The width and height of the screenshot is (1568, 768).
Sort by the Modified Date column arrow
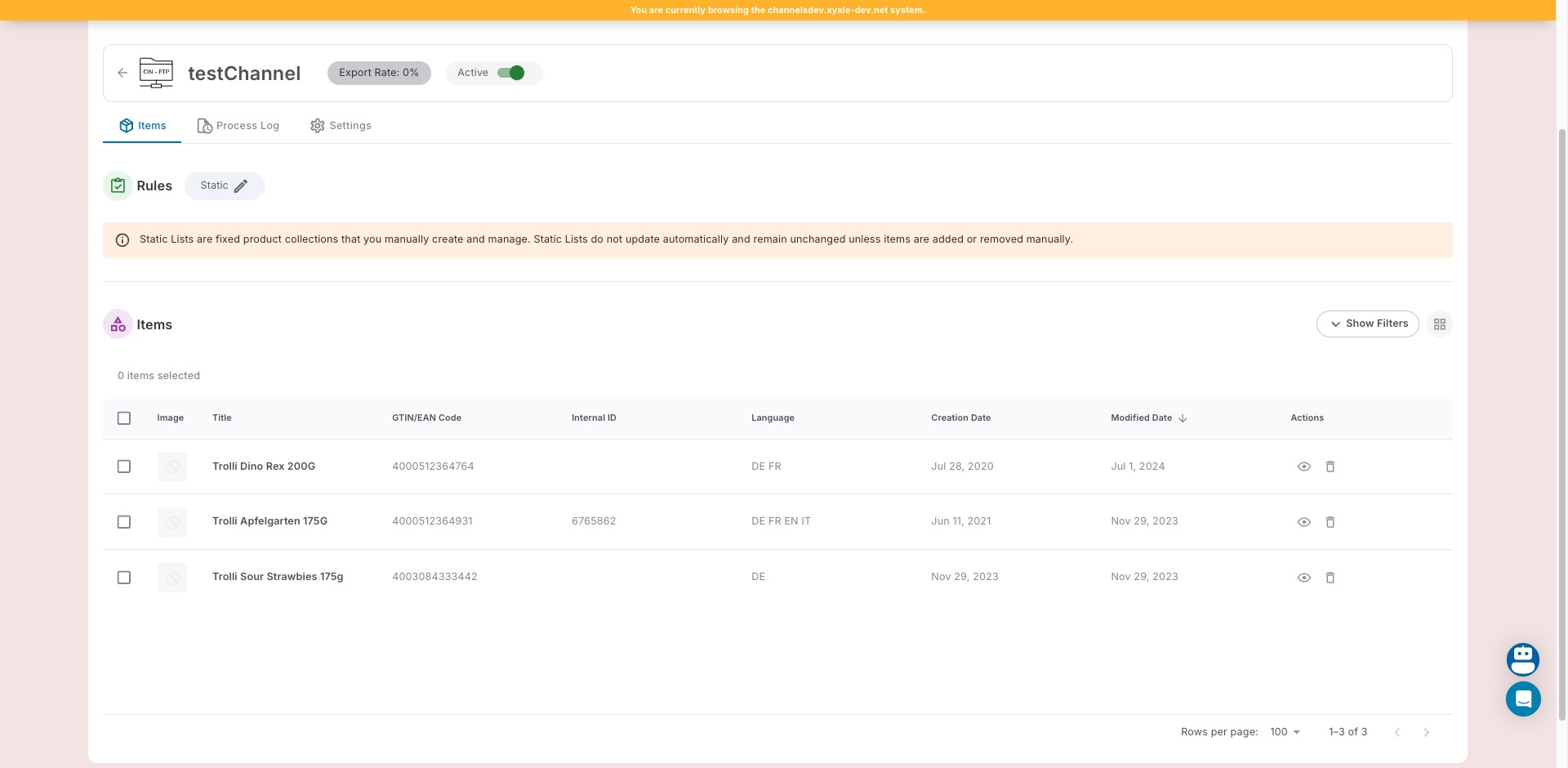[1183, 418]
